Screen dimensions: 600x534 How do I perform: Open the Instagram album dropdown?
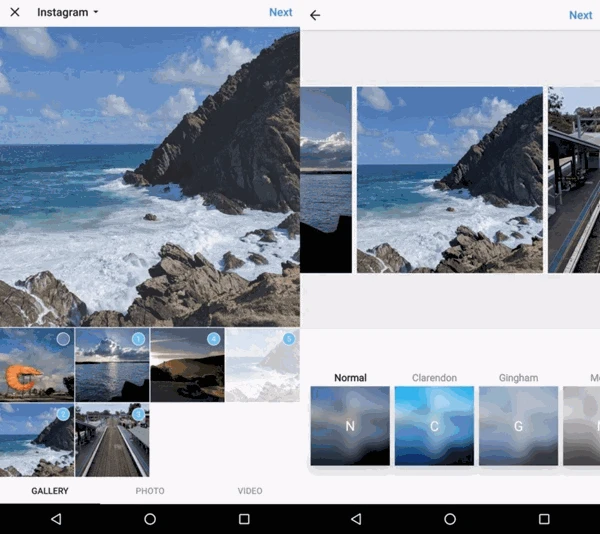tap(68, 13)
